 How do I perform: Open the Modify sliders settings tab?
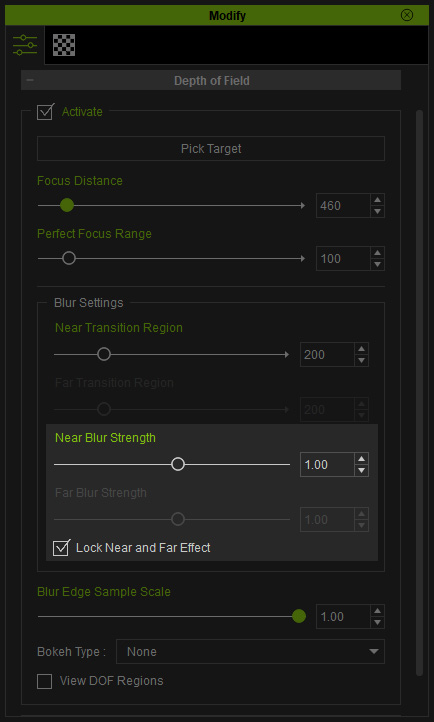point(25,45)
